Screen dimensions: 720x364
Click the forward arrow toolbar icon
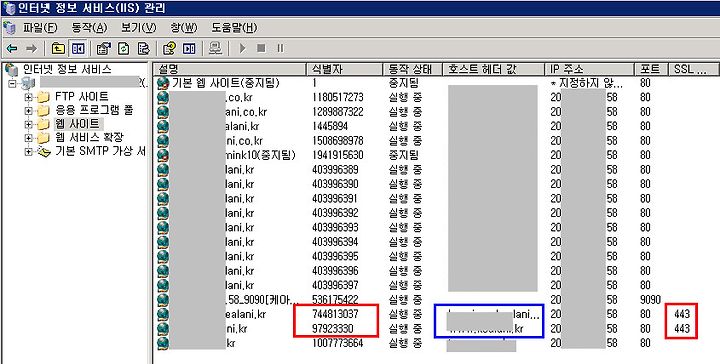click(31, 48)
